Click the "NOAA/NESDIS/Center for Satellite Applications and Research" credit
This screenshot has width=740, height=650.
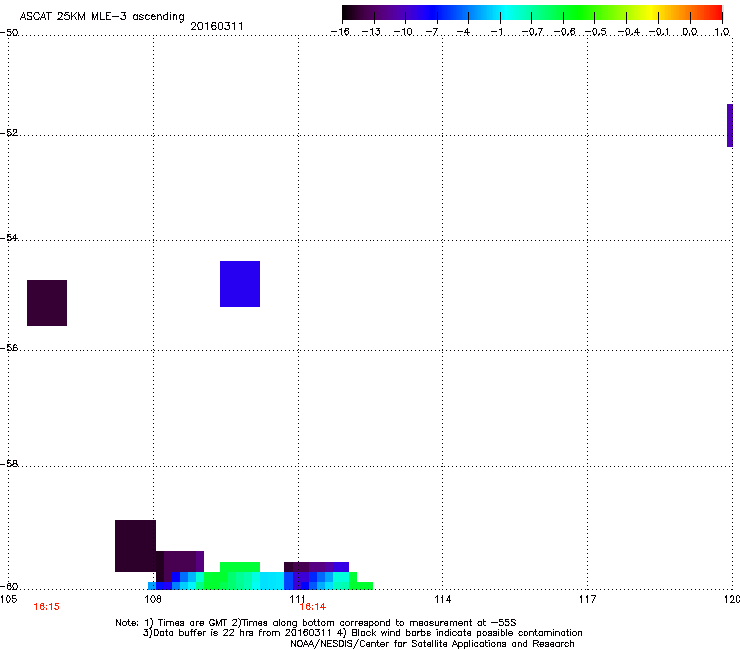[432, 643]
